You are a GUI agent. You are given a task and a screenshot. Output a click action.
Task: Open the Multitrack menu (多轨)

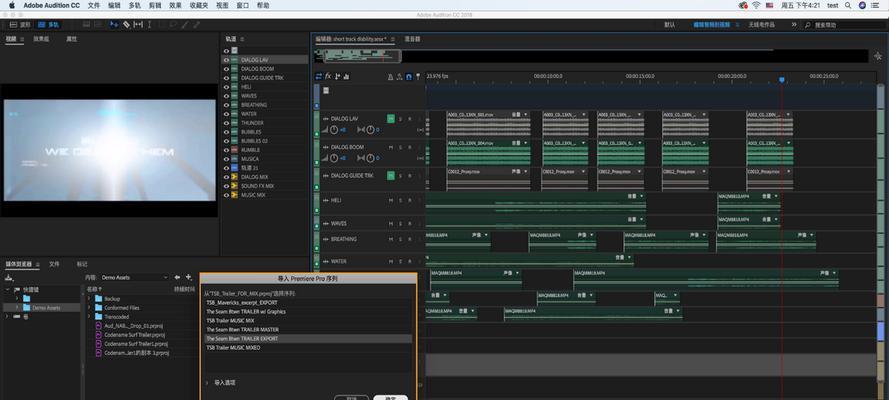click(134, 5)
